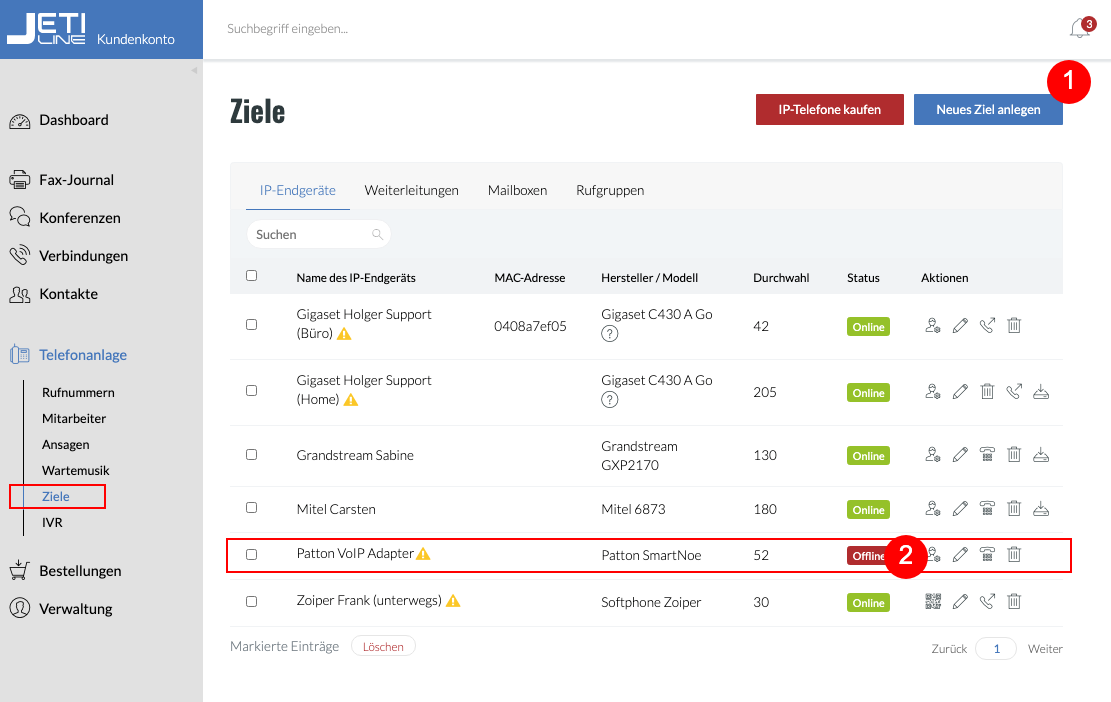Click call icon for Gigaset Holger Support (Home)
Viewport: 1111px width, 702px height.
tap(1014, 391)
